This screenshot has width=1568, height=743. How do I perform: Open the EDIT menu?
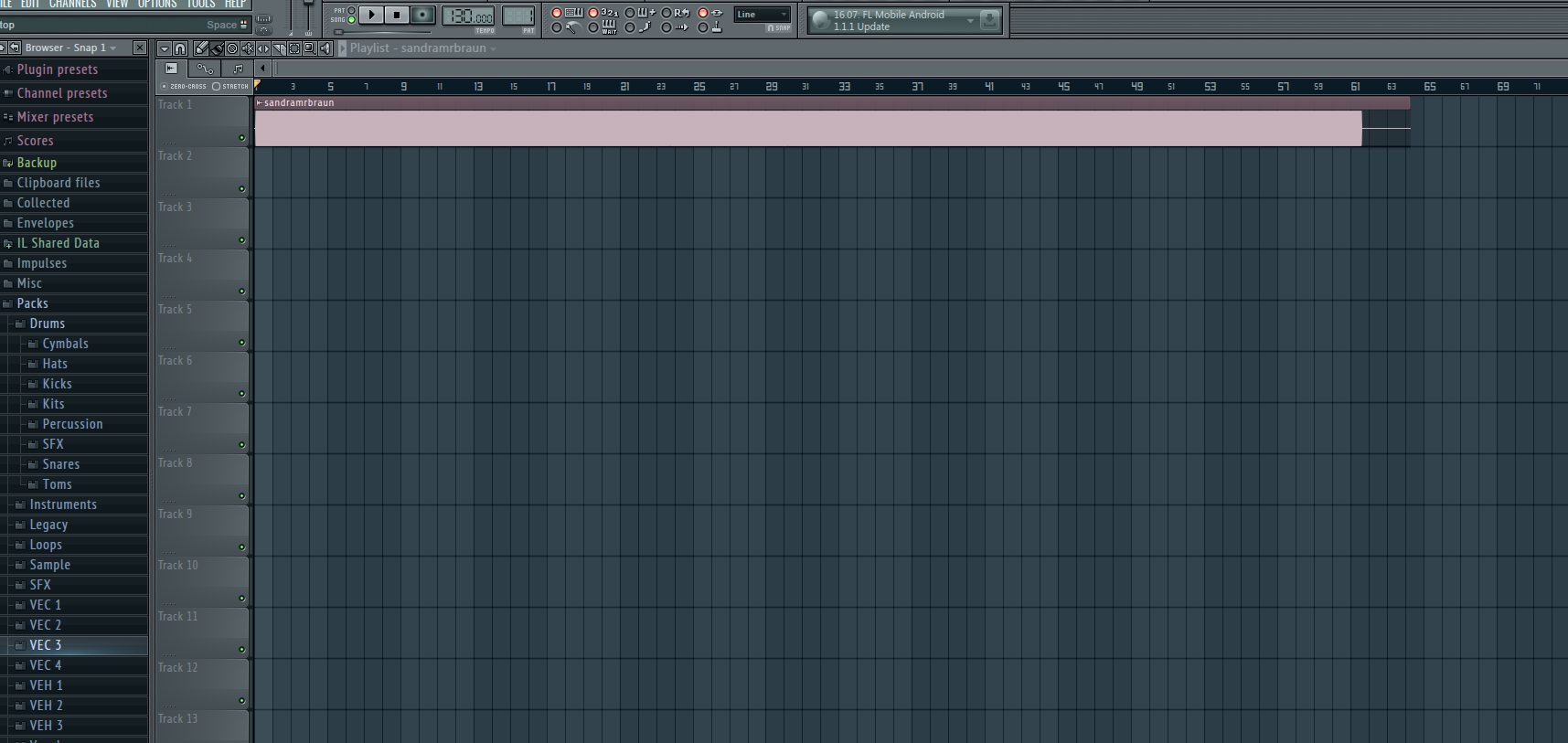(30, 4)
